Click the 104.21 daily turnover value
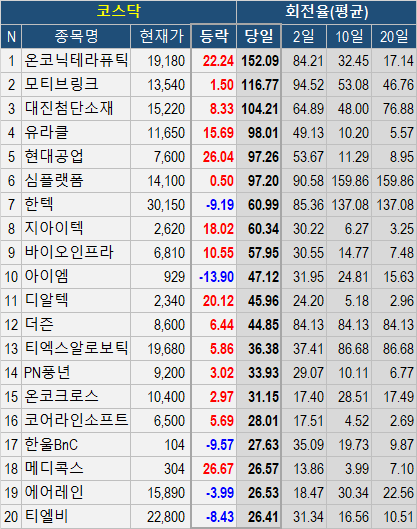The image size is (417, 529). click(x=260, y=109)
